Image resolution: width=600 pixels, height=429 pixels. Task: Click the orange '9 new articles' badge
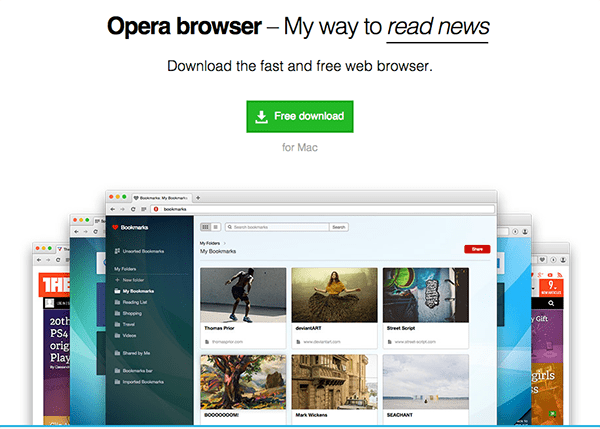(x=551, y=287)
